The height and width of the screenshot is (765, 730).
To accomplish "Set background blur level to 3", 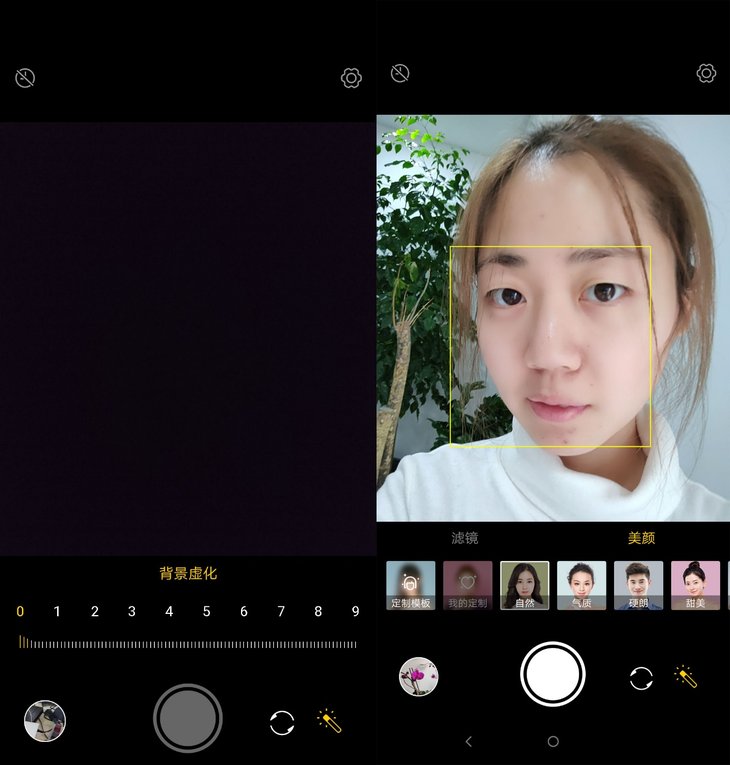I will click(x=132, y=611).
